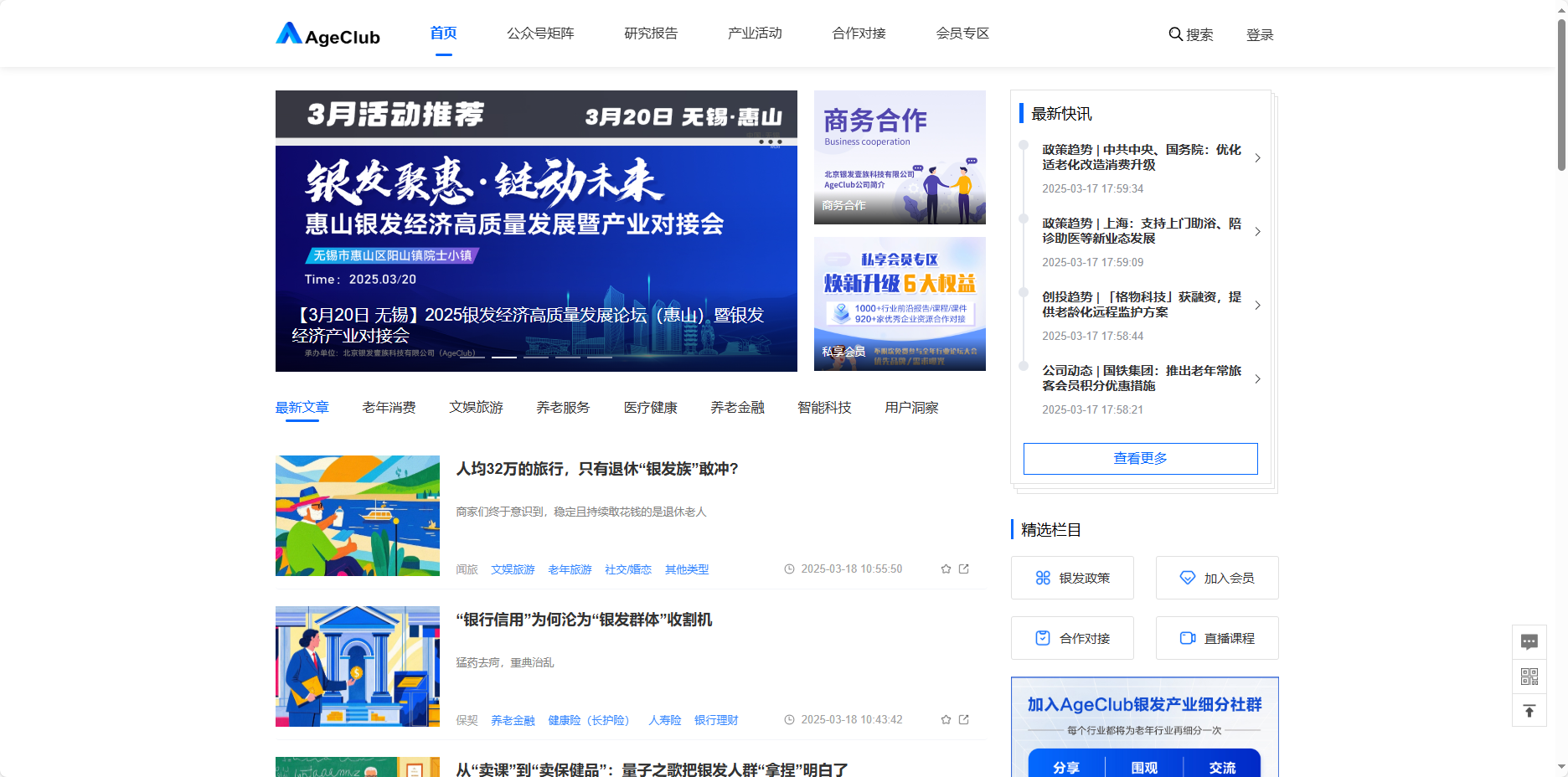
Task: Click the AgeClub logo
Action: (328, 34)
